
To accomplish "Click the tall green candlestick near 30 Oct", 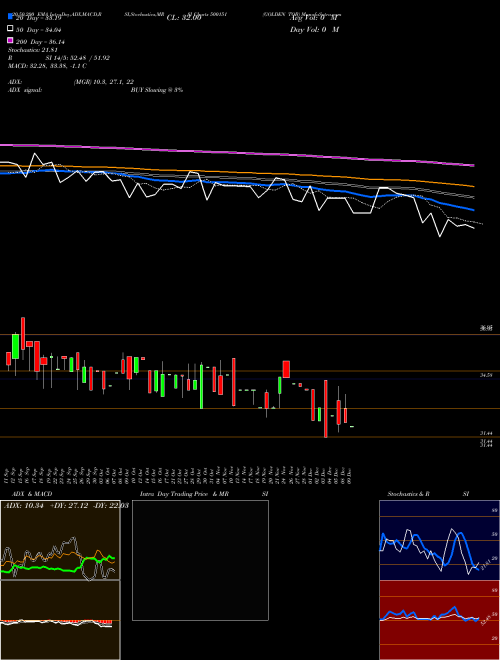I will tap(201, 385).
